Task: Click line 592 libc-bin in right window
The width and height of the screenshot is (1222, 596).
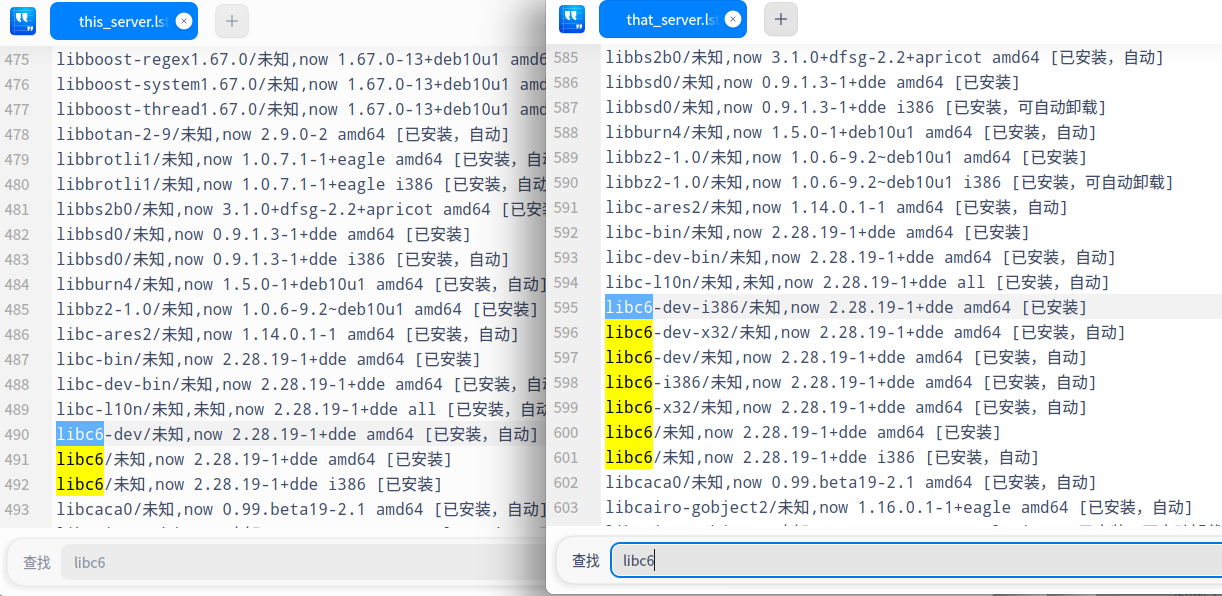Action: coord(817,232)
